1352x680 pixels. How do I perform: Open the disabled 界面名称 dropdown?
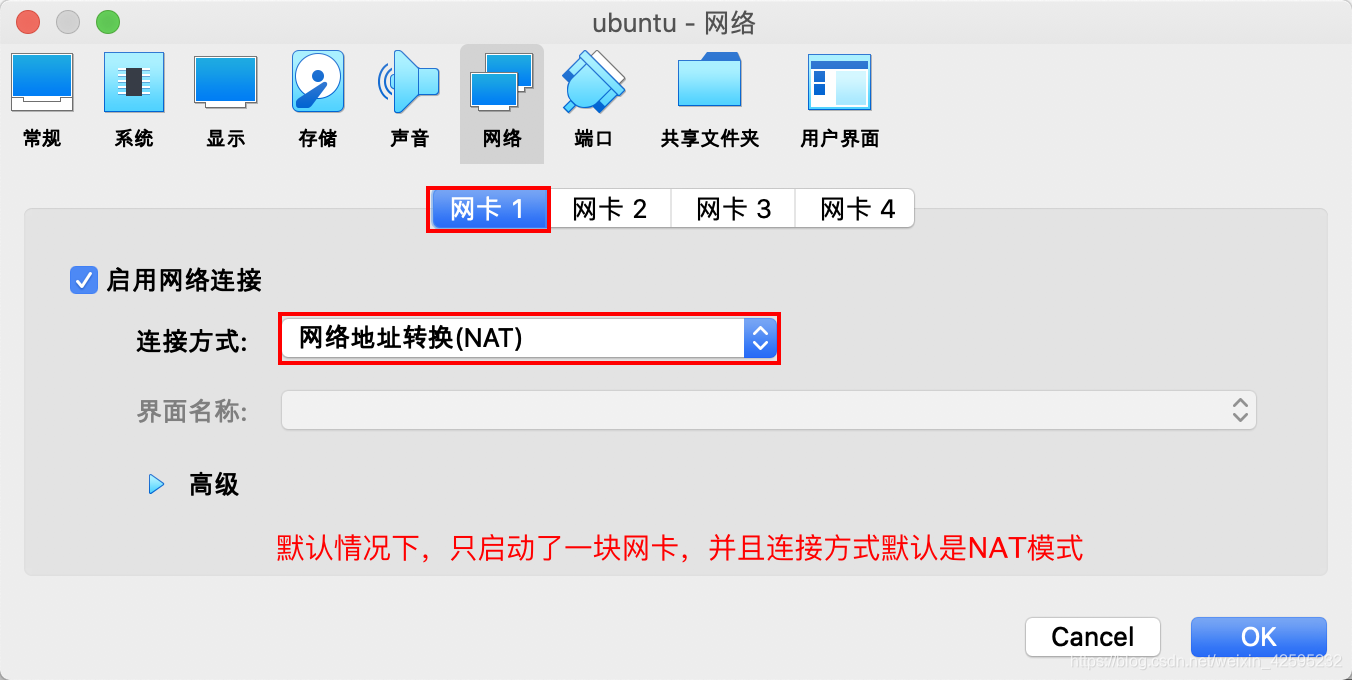pyautogui.click(x=768, y=410)
